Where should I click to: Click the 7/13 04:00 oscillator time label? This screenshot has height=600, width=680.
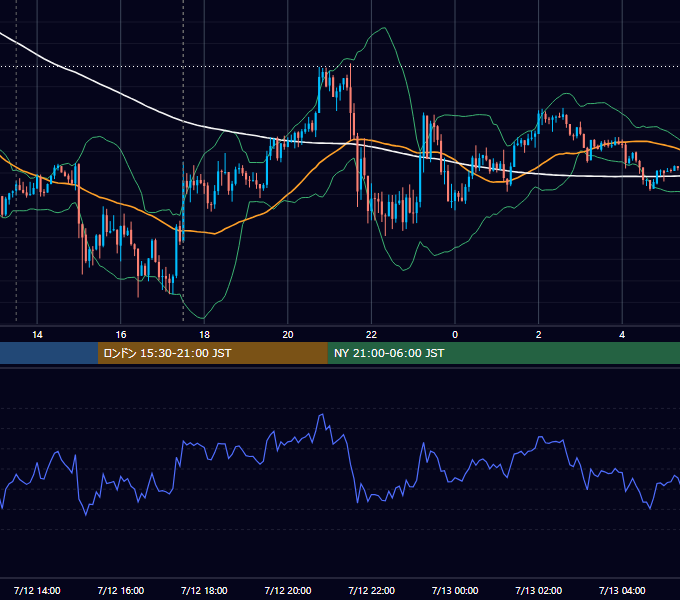coord(622,590)
